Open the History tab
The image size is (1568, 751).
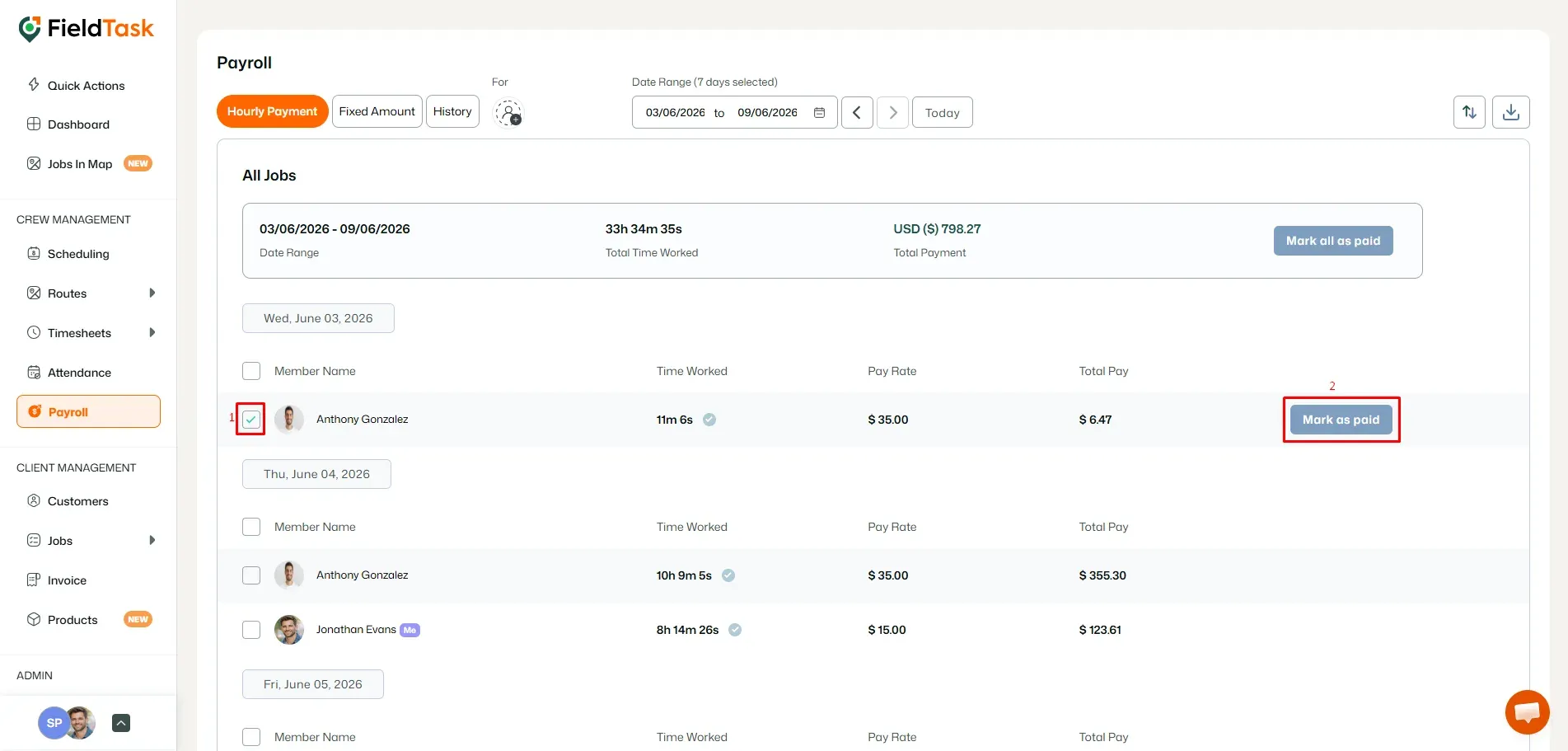click(452, 111)
